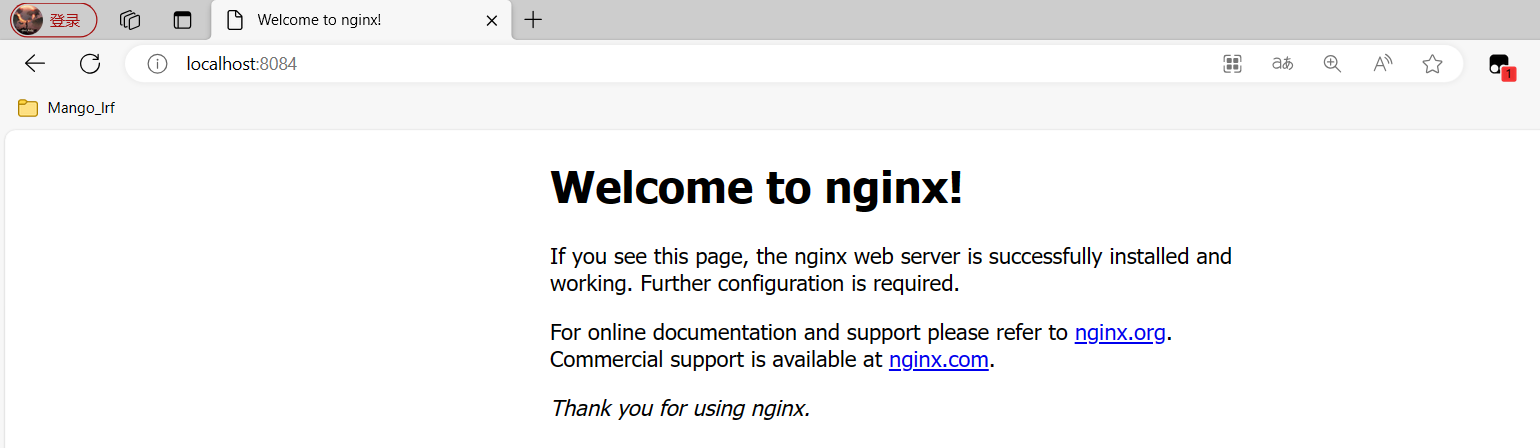Screen dimensions: 1540x448
Task: Click 'Further configuration is required.' text
Action: pos(800,284)
